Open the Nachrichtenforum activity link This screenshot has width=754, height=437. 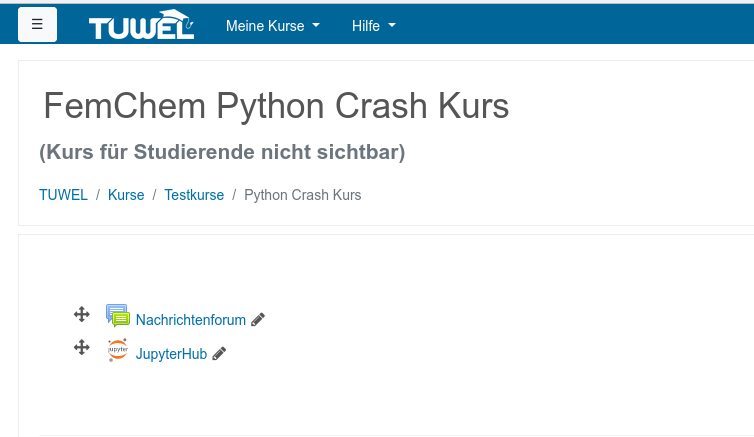(190, 320)
